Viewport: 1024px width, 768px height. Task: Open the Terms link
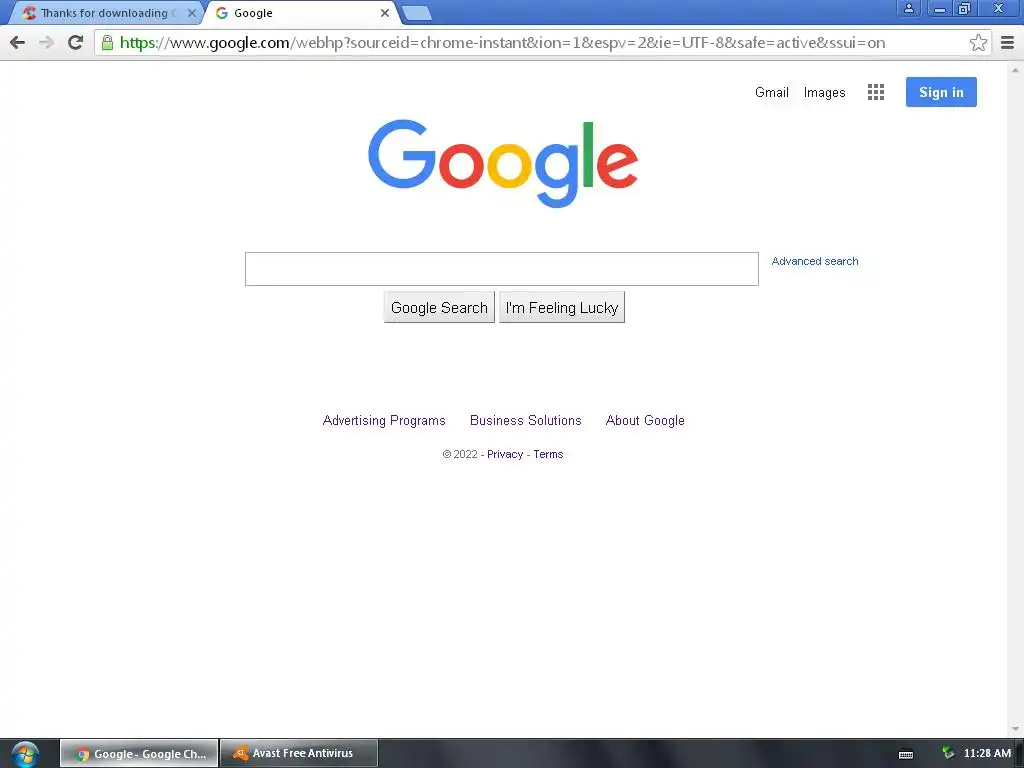tap(548, 455)
